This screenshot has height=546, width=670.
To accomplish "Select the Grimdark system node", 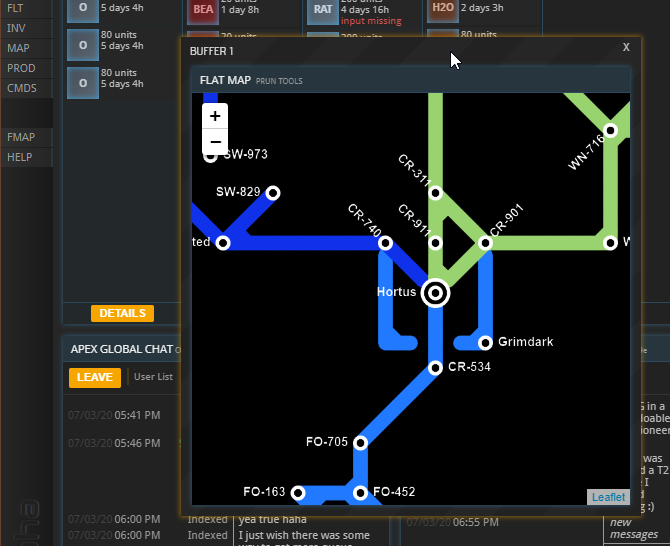I will (485, 343).
